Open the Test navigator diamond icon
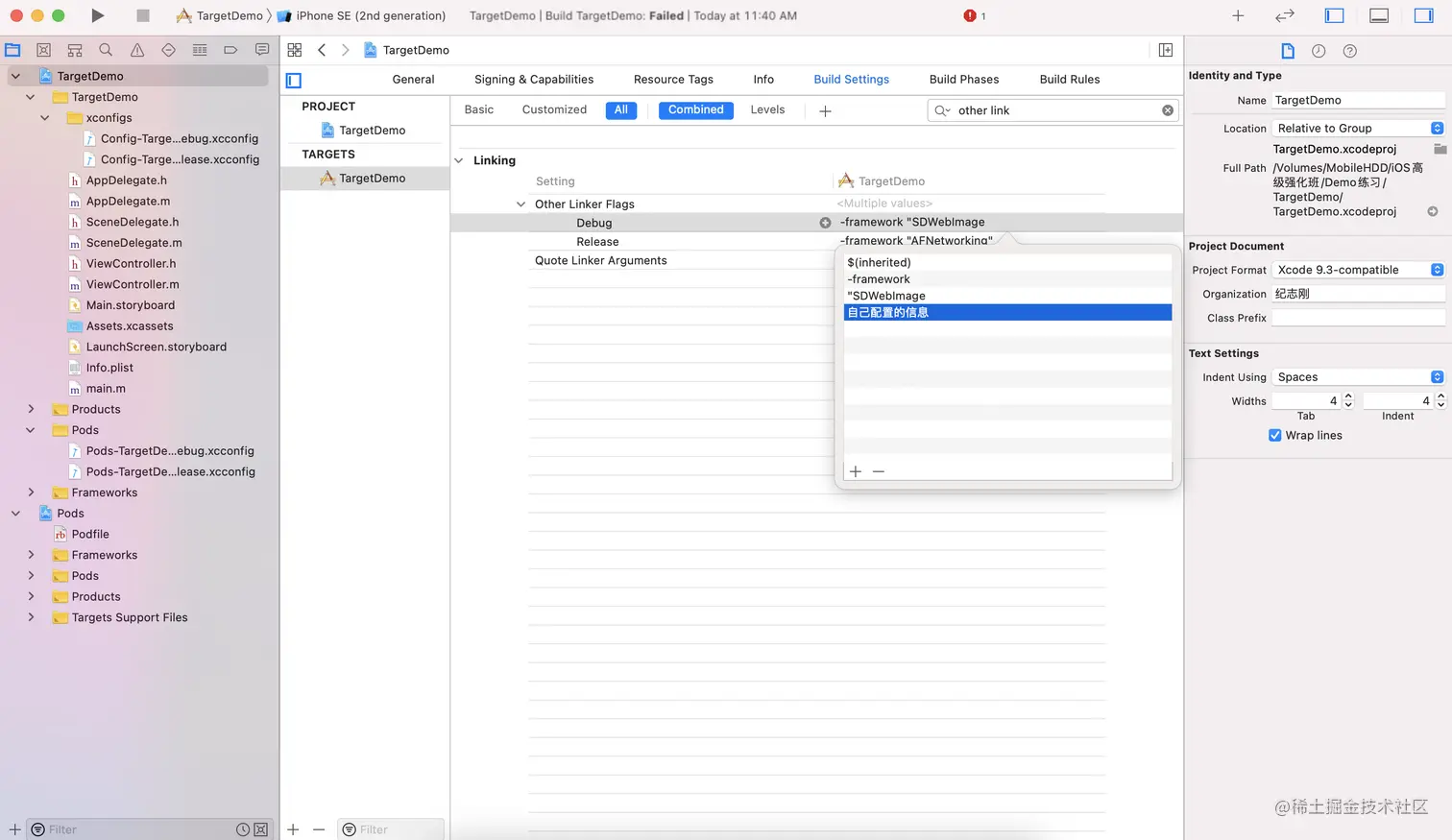 (x=168, y=50)
